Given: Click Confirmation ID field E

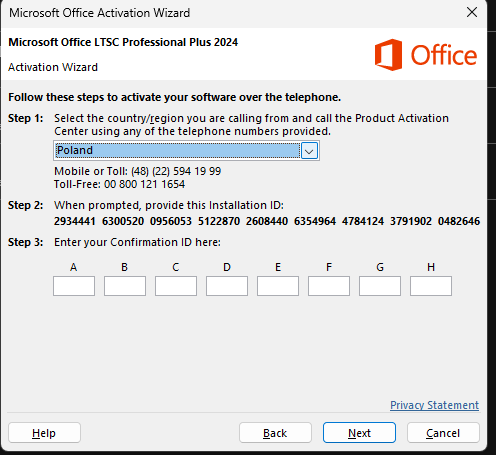Looking at the screenshot, I should point(278,286).
